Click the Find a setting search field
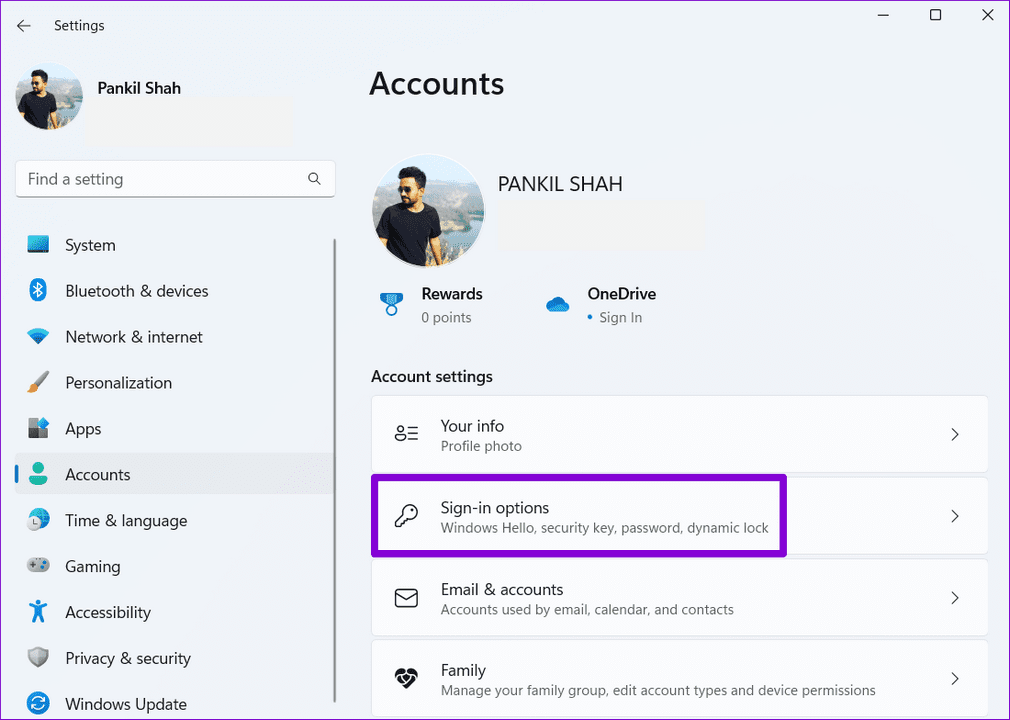Screen dimensions: 1010x720 click(x=160, y=179)
